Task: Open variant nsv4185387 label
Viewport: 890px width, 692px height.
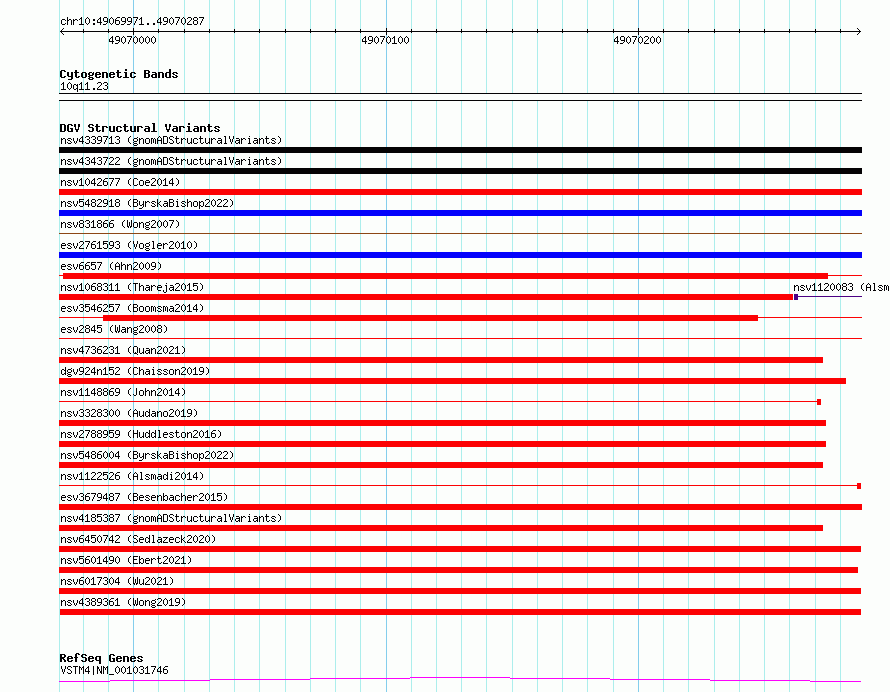Action: click(x=171, y=518)
